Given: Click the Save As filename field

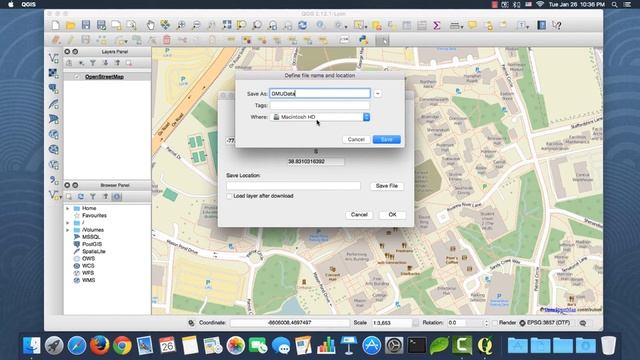Looking at the screenshot, I should click(320, 94).
